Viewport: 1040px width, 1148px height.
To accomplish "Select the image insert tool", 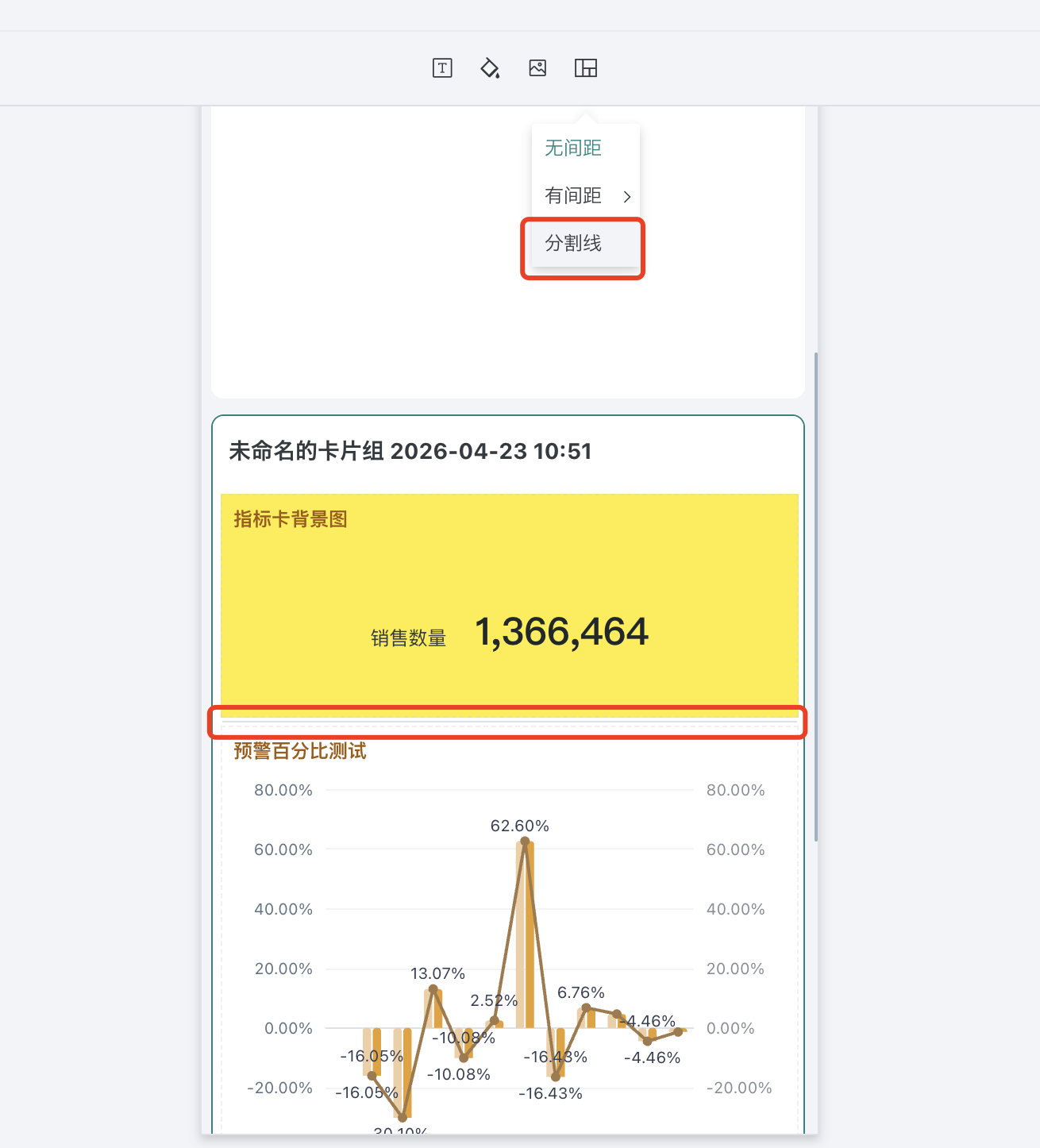I will point(537,68).
